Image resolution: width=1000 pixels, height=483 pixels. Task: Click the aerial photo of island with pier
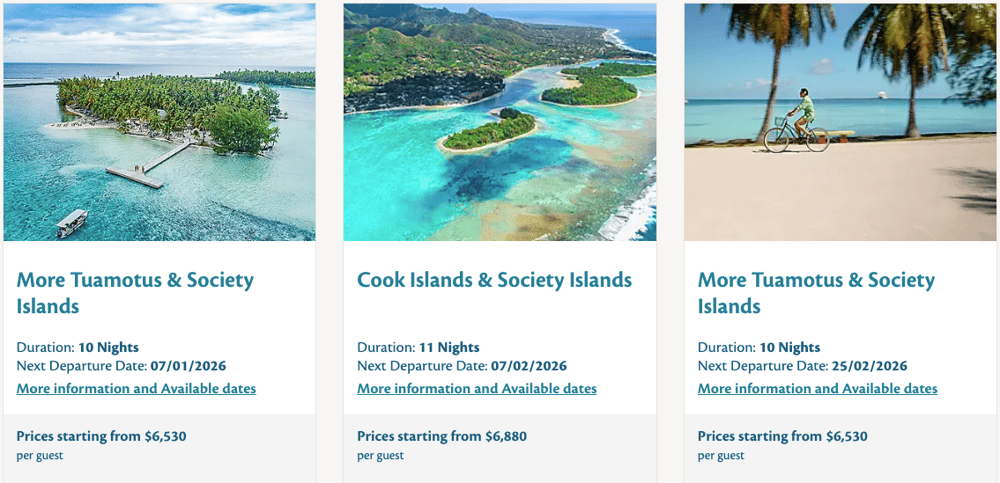[x=159, y=120]
